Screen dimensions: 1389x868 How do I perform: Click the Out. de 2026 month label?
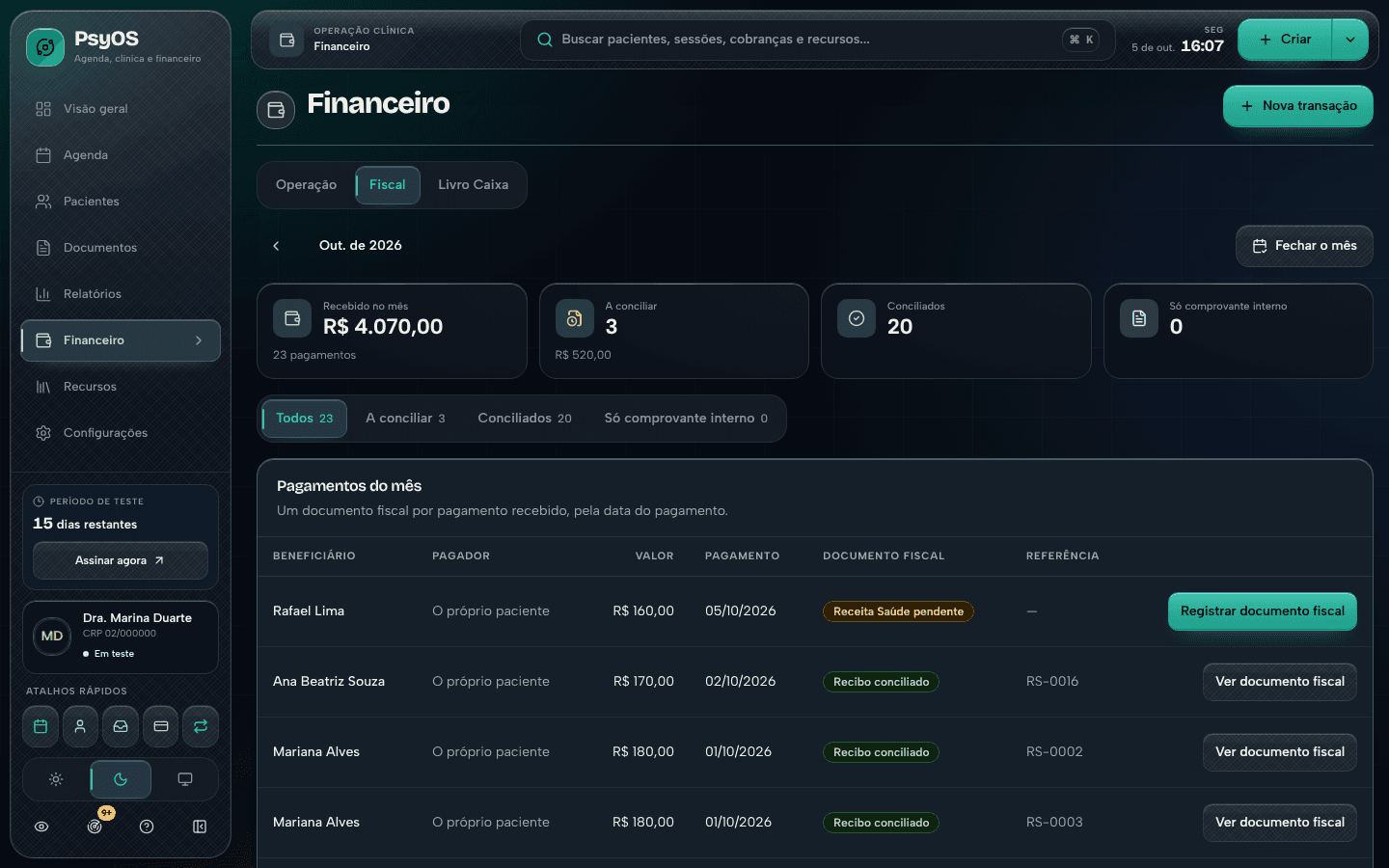coord(361,246)
